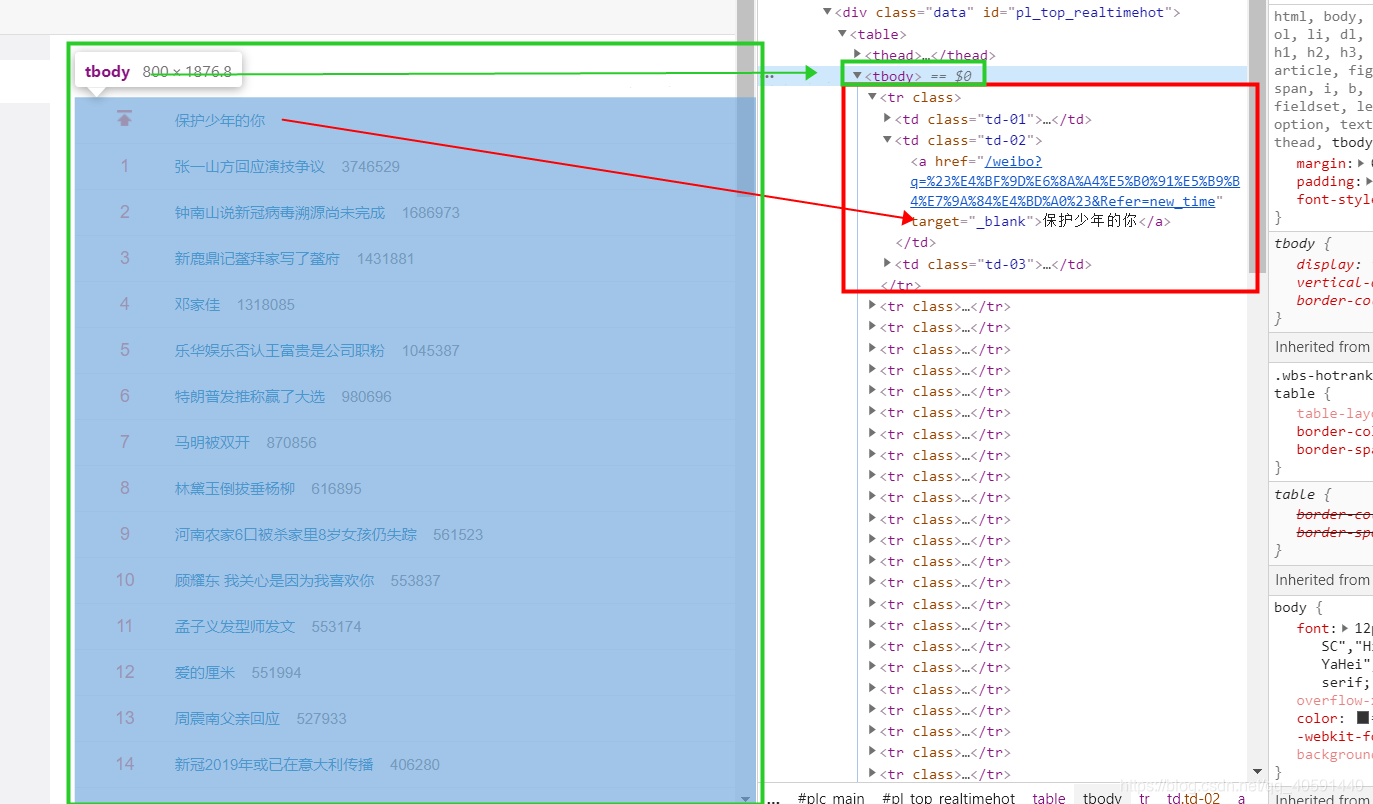The image size is (1373, 804).
Task: Expand the padding shorthand property in Styles
Action: click(x=1367, y=182)
